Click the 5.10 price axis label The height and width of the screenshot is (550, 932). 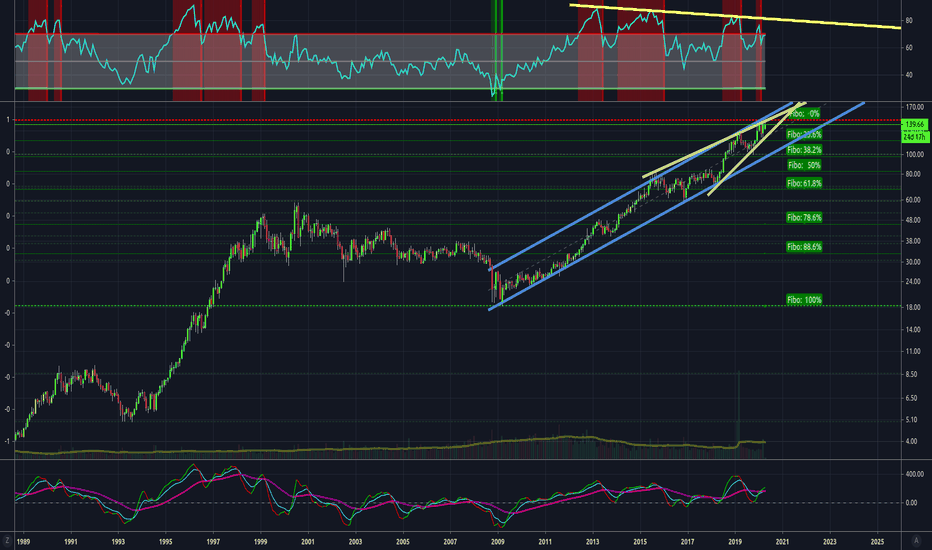(913, 420)
